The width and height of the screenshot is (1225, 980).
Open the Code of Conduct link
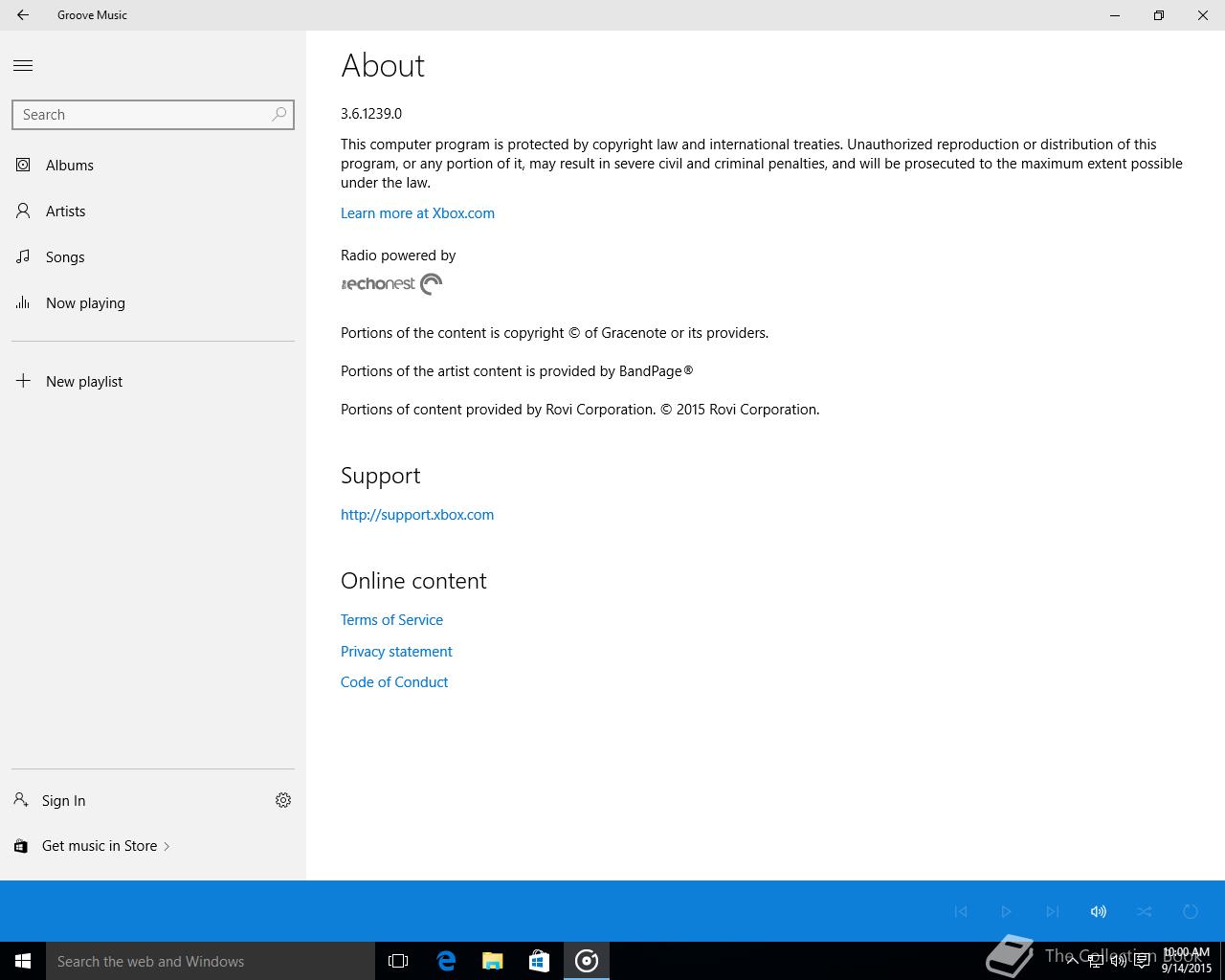tap(394, 681)
